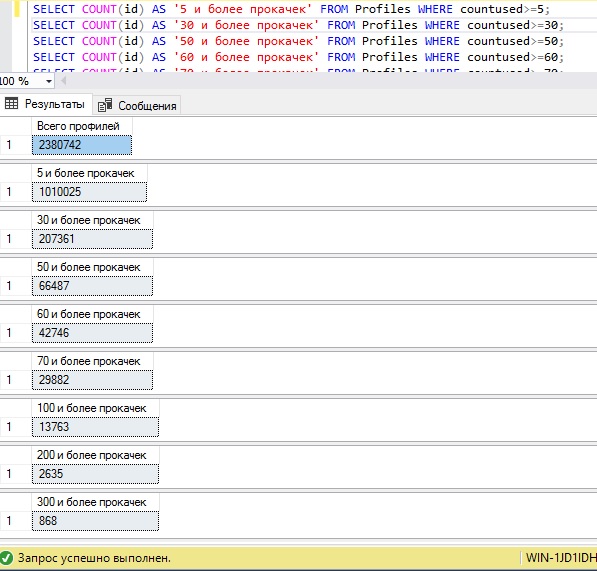The width and height of the screenshot is (597, 571).
Task: Select cell with value 2635
Action: coord(96,474)
